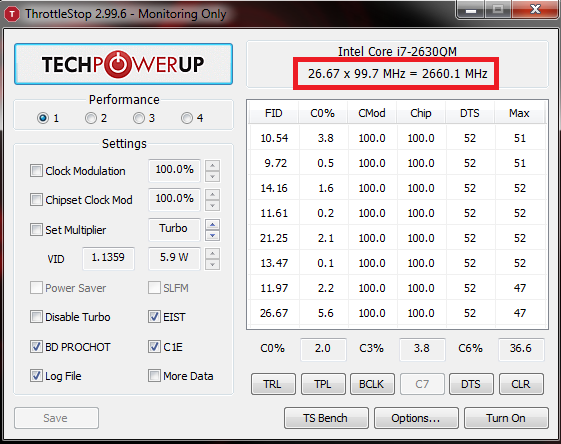Select Performance profile 3
The height and width of the screenshot is (444, 561).
[x=139, y=118]
